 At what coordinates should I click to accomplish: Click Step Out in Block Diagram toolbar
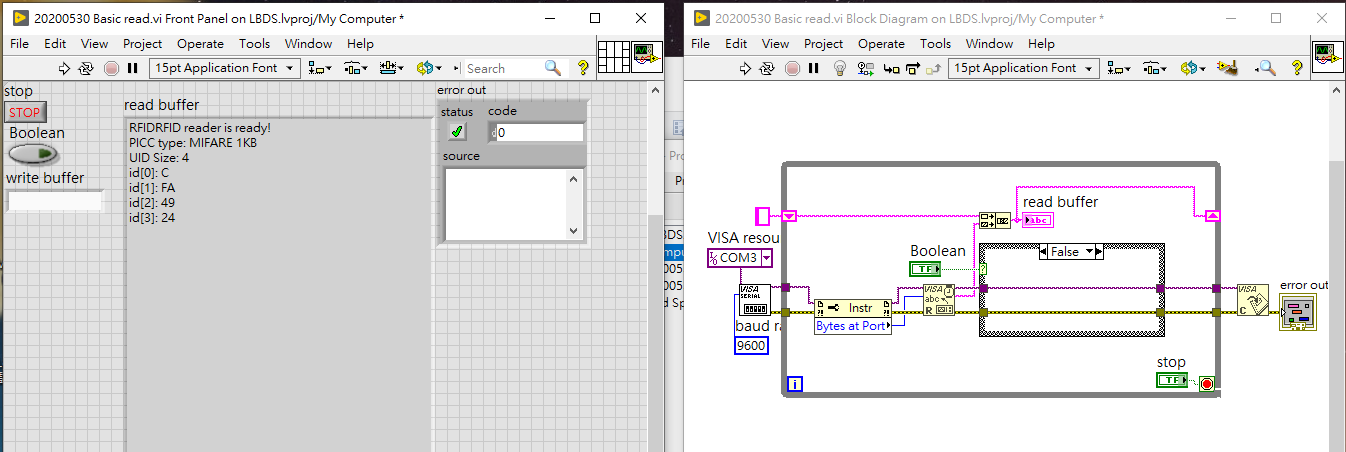pos(934,68)
